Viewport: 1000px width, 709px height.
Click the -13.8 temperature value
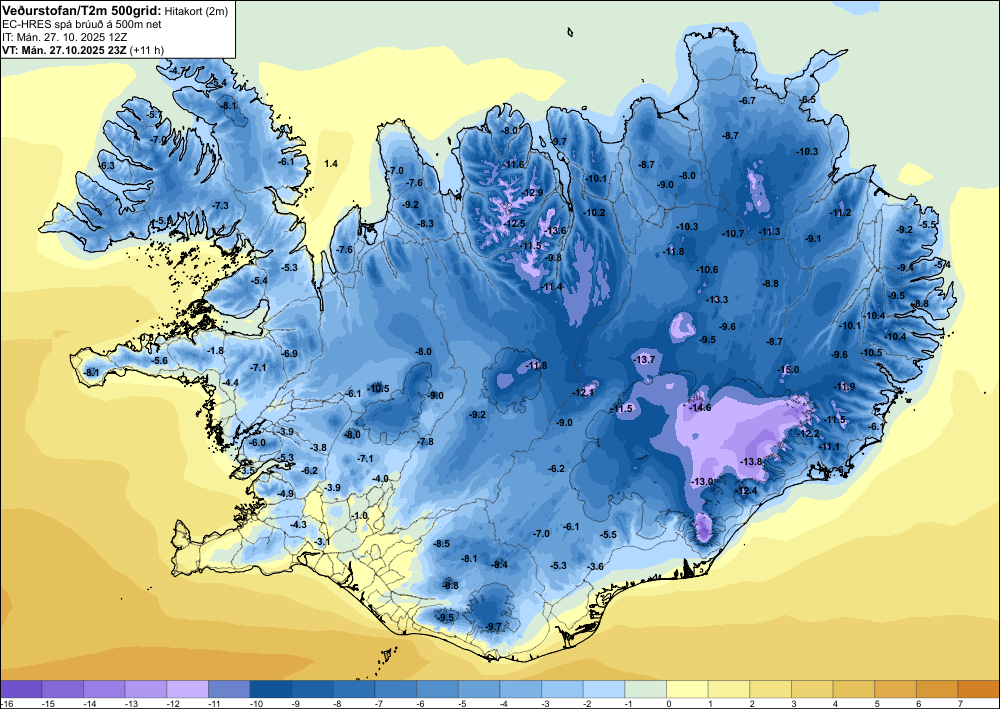[751, 462]
